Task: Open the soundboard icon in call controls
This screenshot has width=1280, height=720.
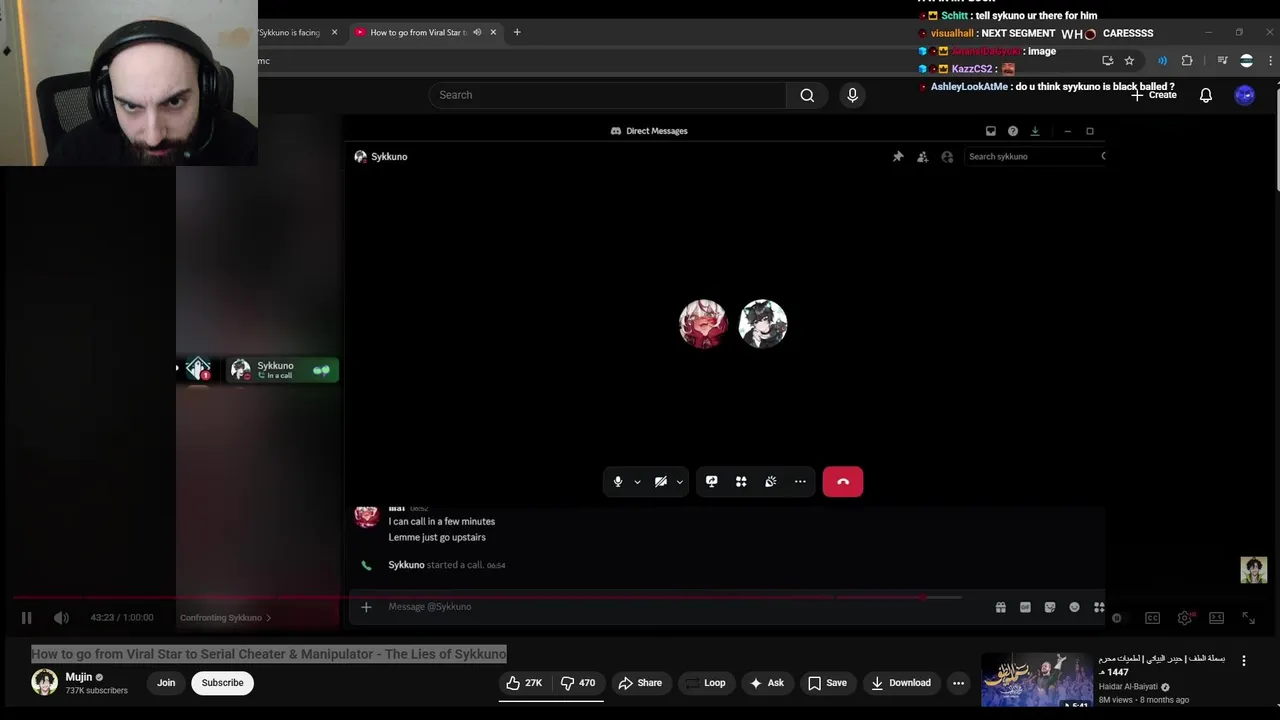Action: point(771,482)
